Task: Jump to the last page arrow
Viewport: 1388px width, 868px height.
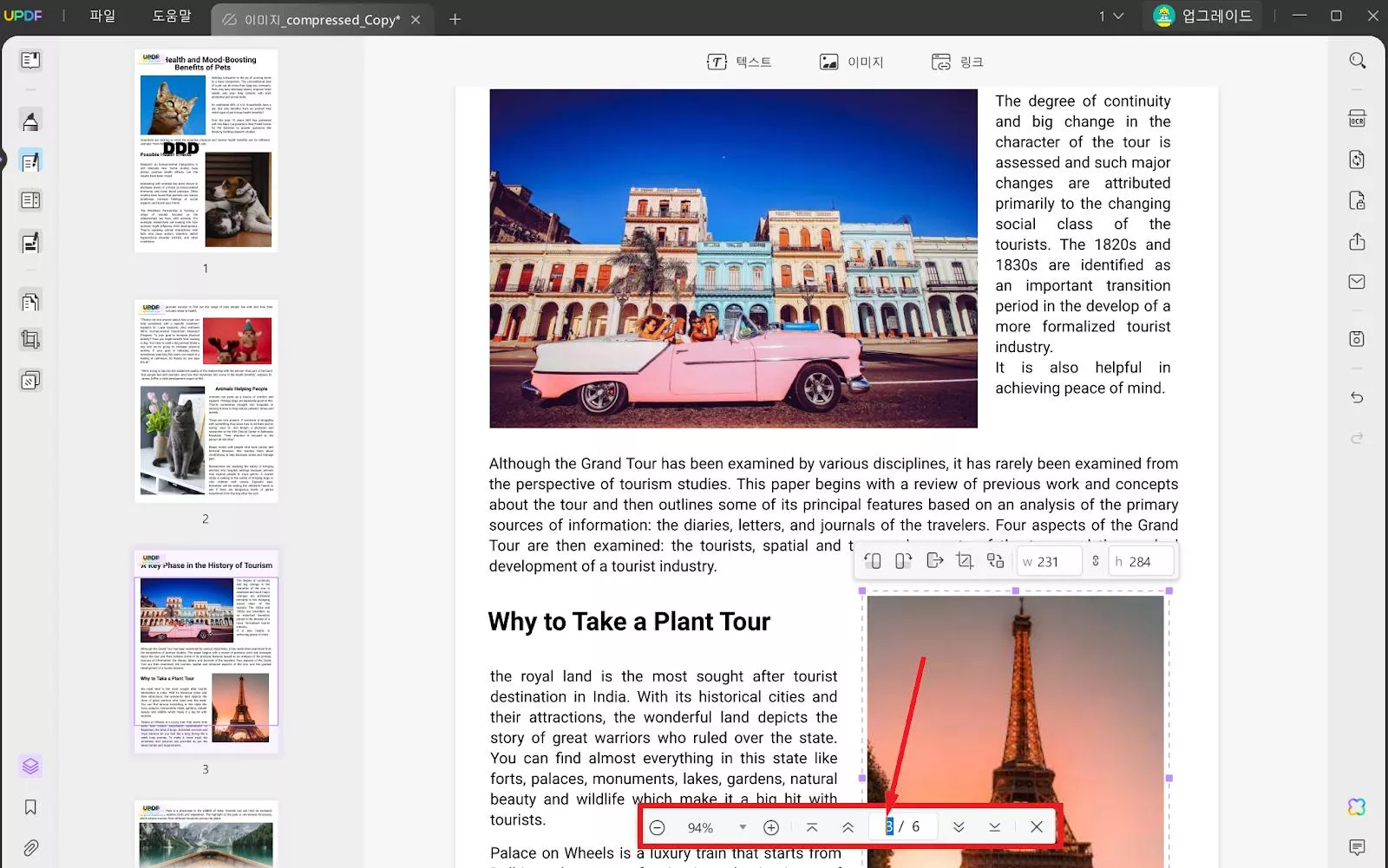Action: pos(994,827)
